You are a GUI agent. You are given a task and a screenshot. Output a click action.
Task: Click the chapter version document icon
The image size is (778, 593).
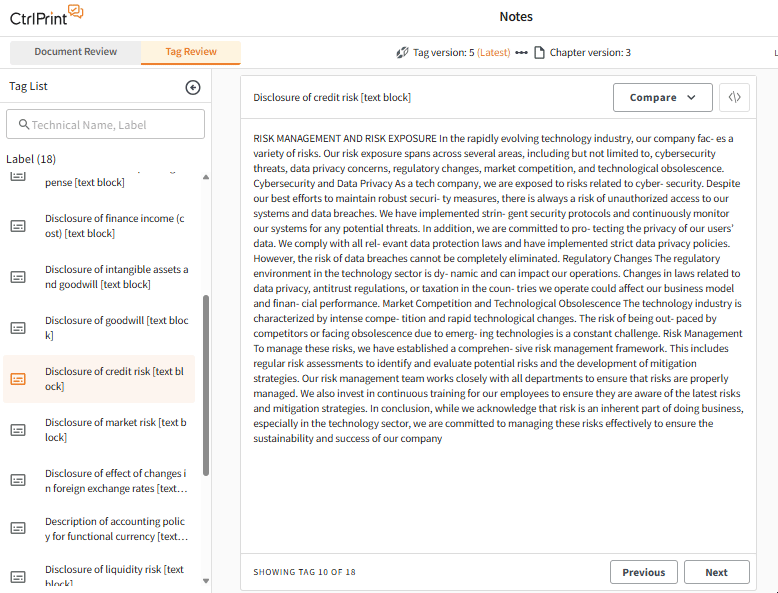[x=539, y=52]
